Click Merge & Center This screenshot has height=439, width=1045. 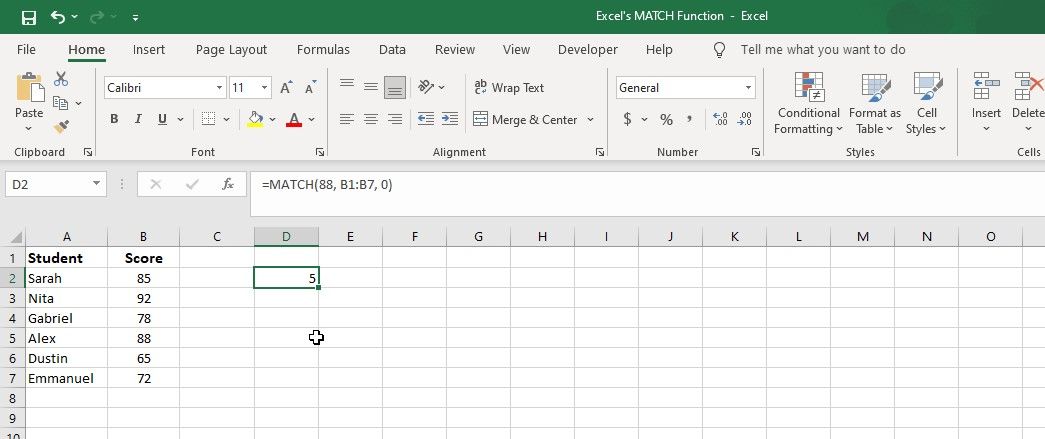[525, 120]
